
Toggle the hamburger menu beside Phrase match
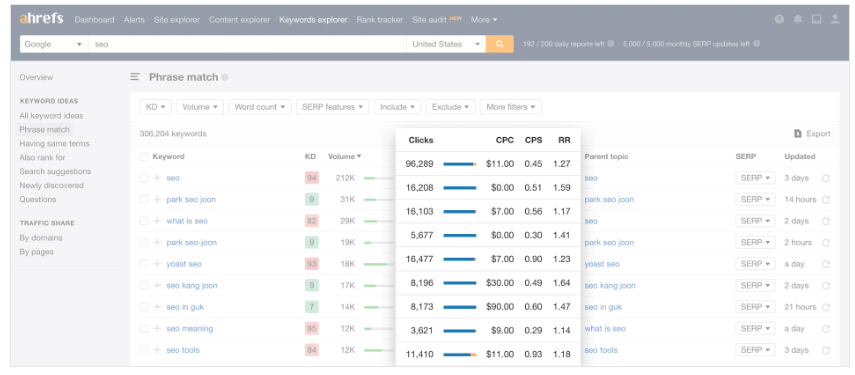pos(135,77)
